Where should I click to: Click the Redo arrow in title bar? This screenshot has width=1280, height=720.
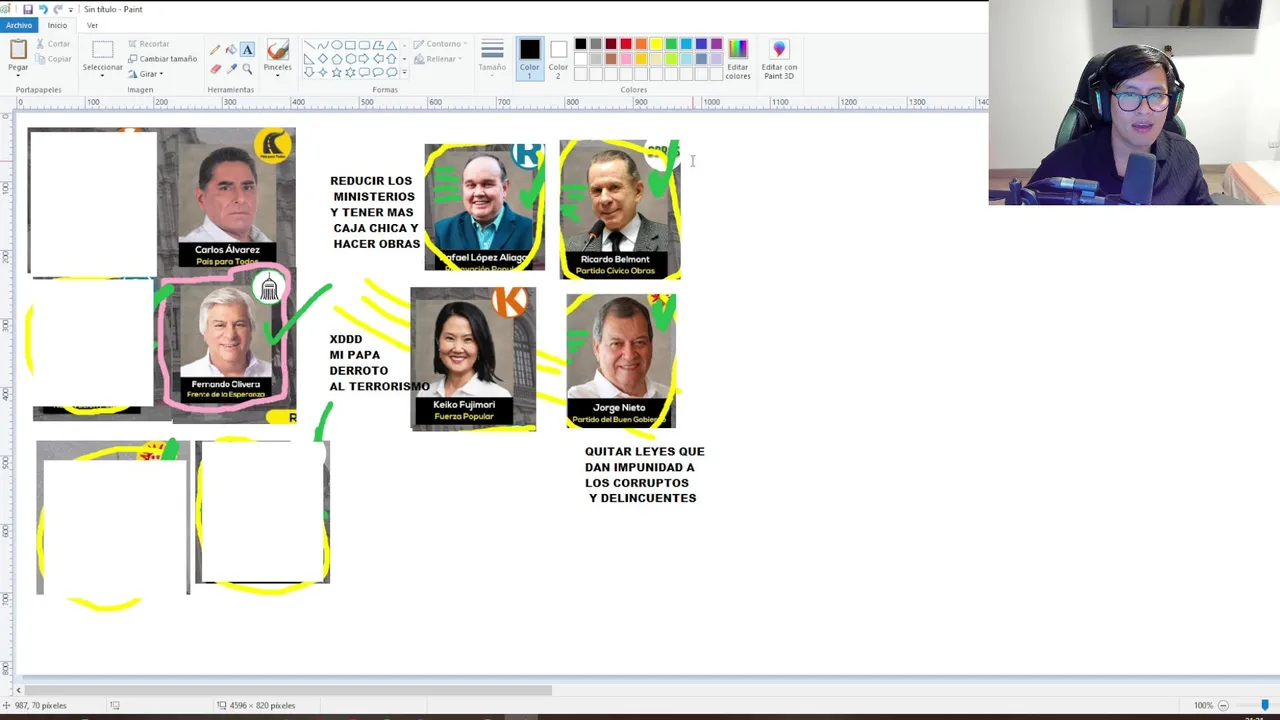point(57,9)
